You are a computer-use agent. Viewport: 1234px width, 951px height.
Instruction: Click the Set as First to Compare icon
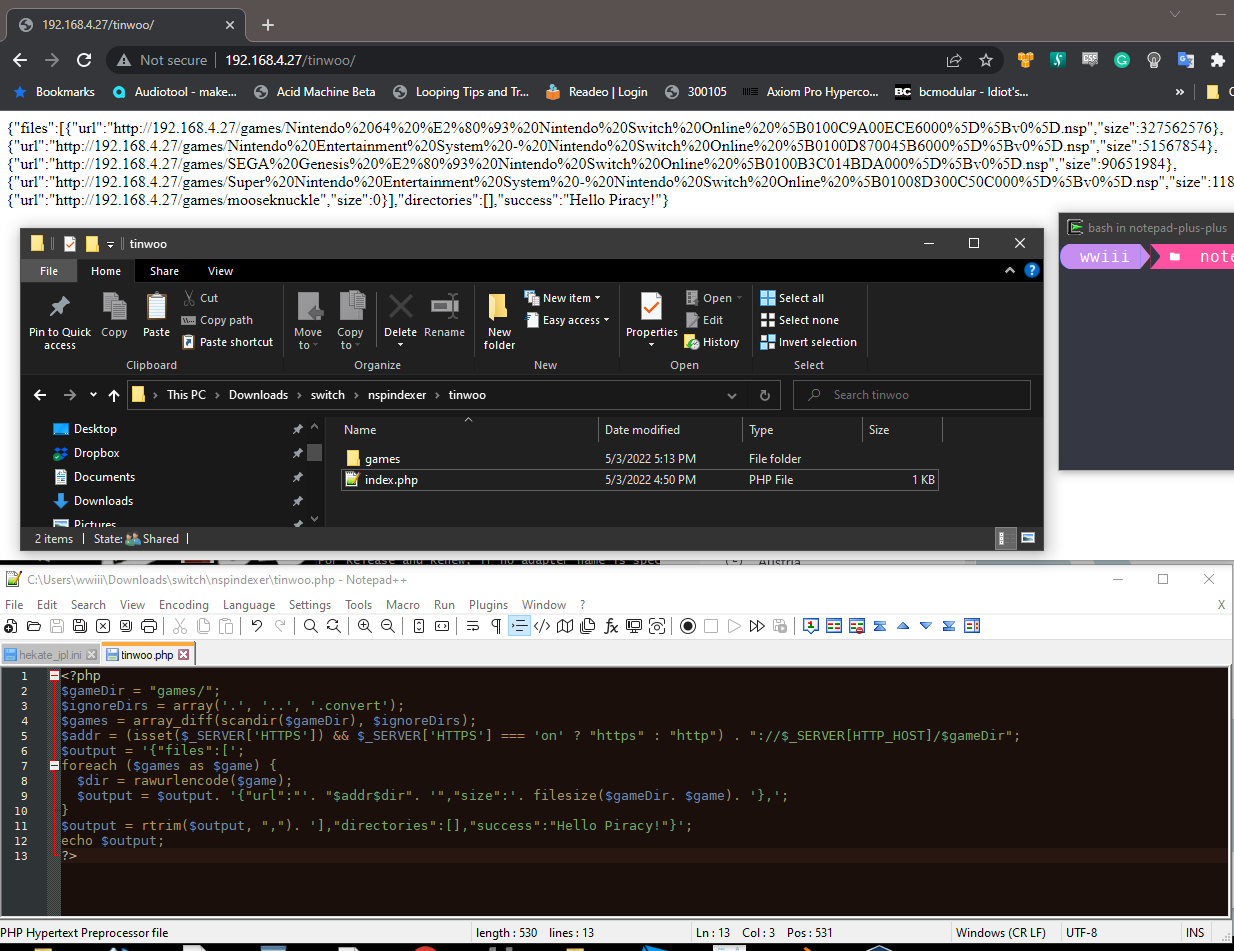click(811, 626)
